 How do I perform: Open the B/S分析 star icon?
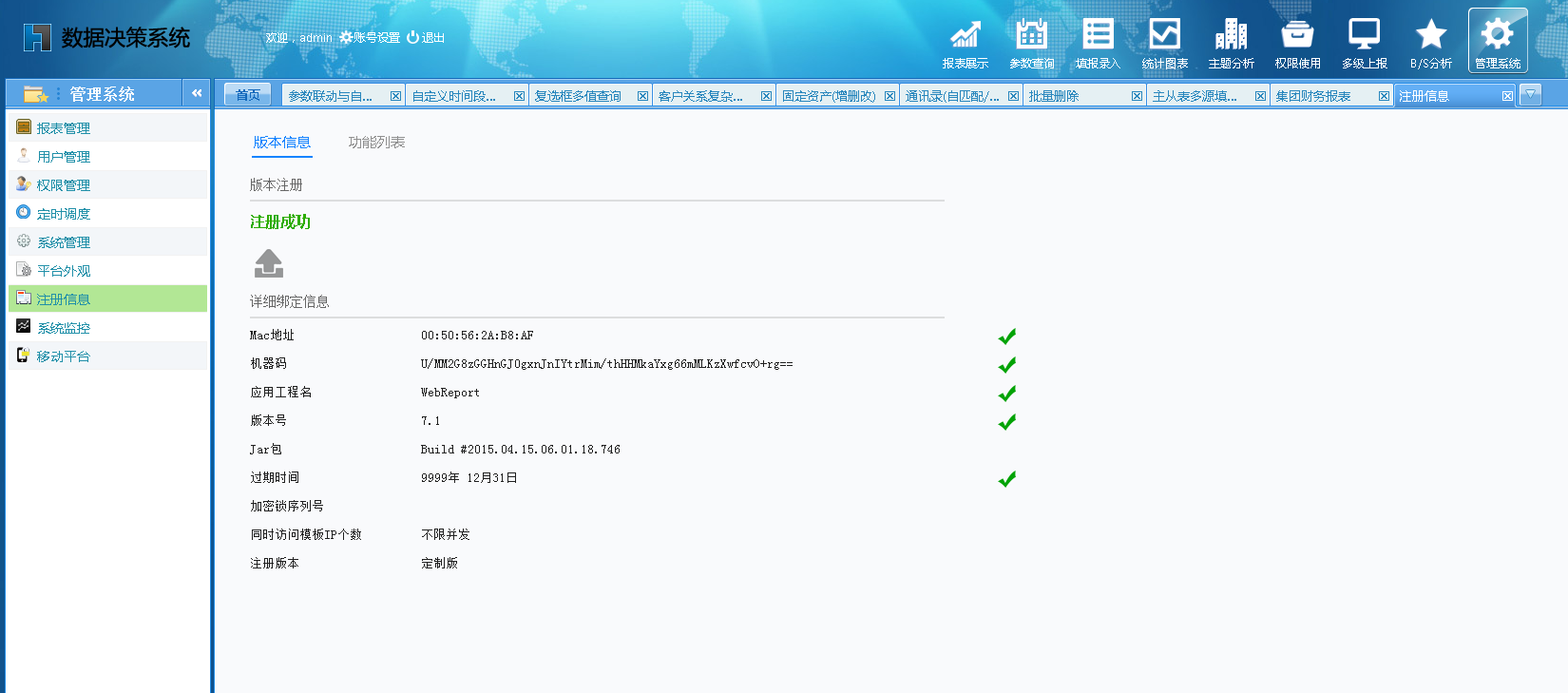[1431, 43]
